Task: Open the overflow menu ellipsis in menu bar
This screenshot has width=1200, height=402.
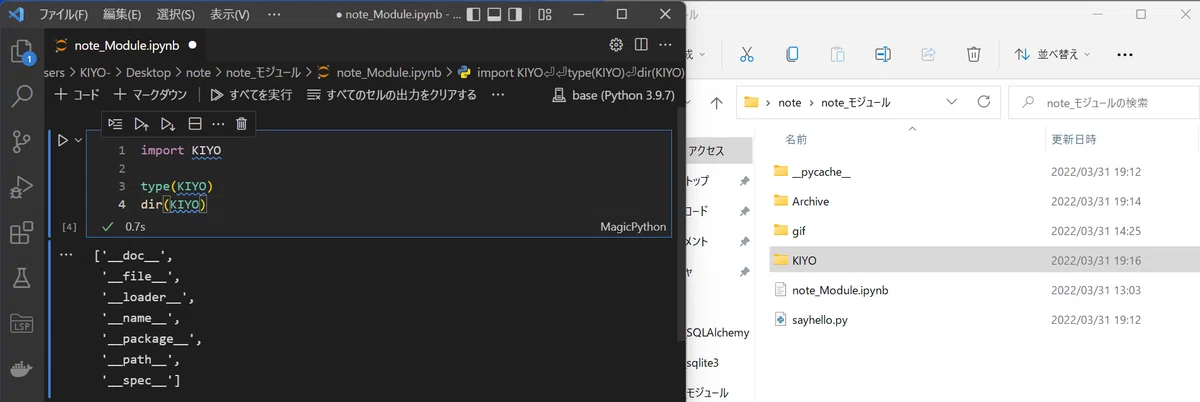Action: tap(276, 15)
